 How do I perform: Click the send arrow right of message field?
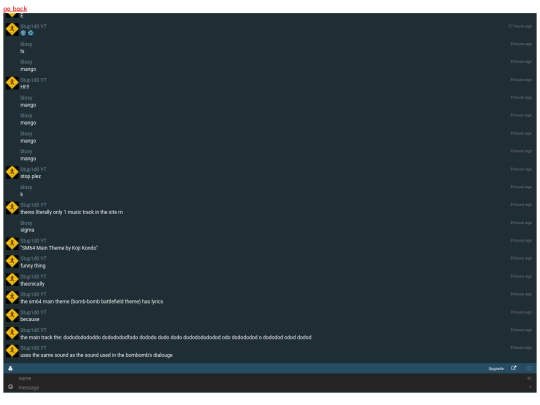pyautogui.click(x=530, y=387)
